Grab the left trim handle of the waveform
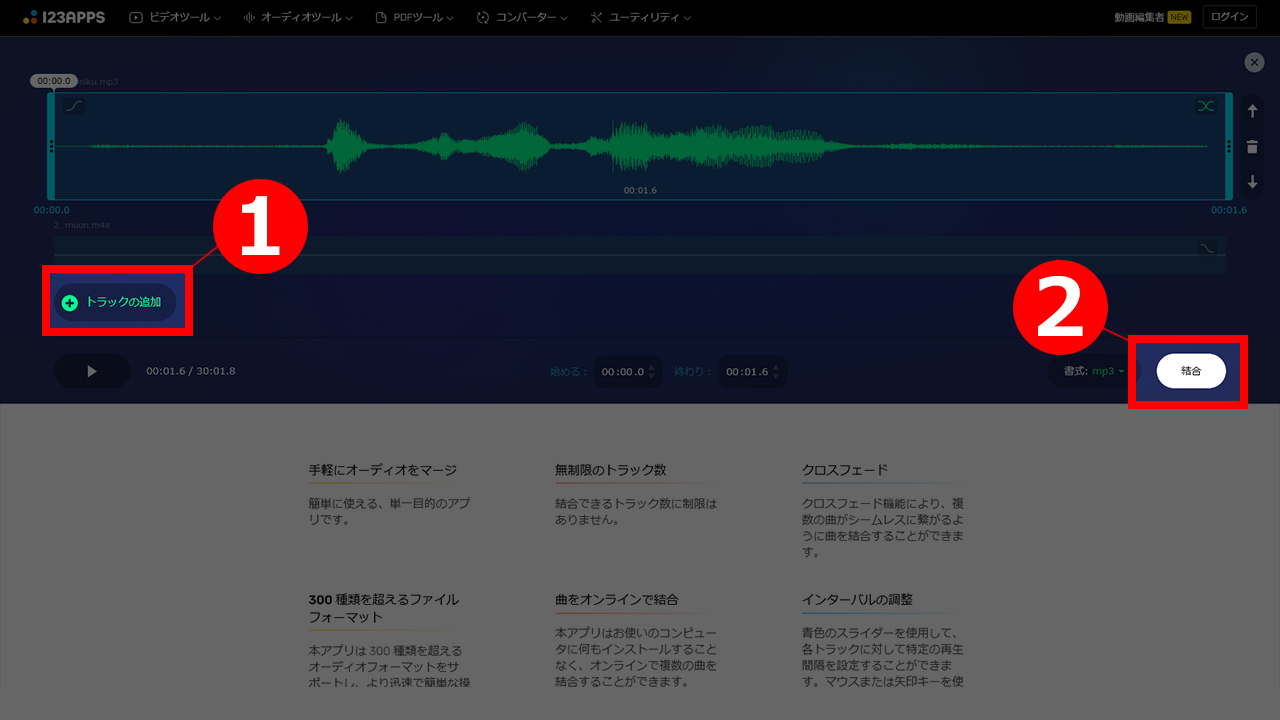The image size is (1280, 720). coord(51,146)
